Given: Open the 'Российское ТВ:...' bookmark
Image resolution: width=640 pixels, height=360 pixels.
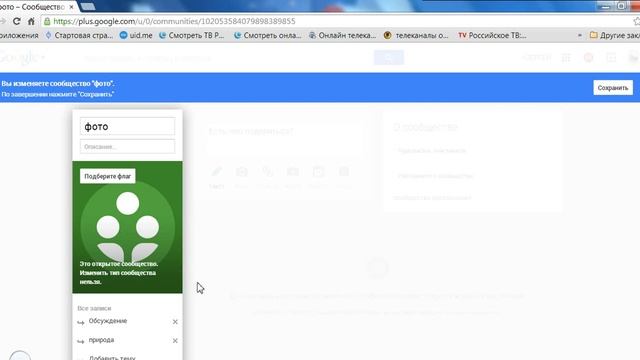Looking at the screenshot, I should coord(492,36).
